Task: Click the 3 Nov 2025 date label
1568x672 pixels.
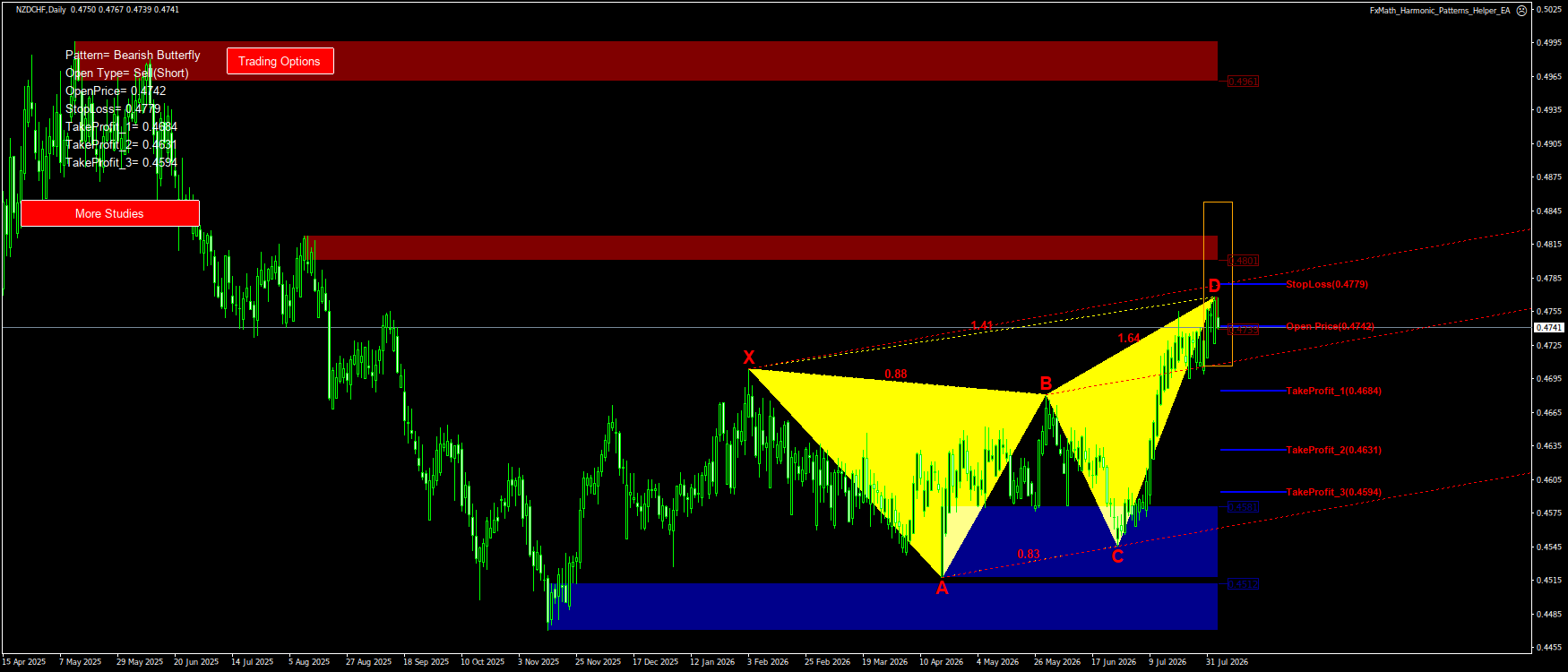Action: (x=538, y=662)
